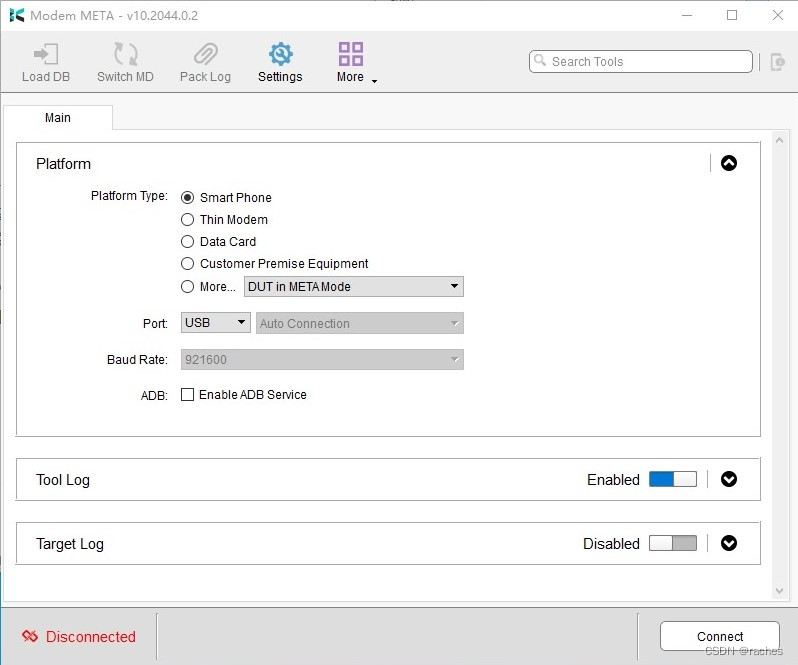Click the scrollbar up arrow
The height and width of the screenshot is (665, 798).
[x=779, y=140]
